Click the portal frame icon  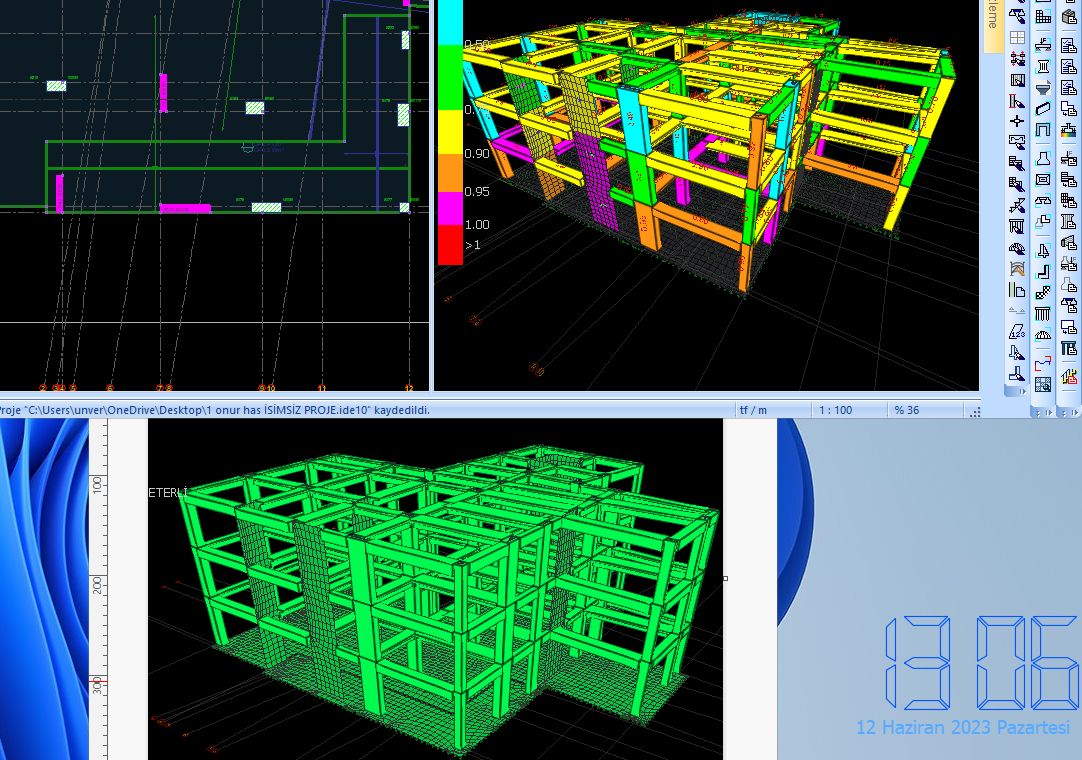pos(1043,130)
